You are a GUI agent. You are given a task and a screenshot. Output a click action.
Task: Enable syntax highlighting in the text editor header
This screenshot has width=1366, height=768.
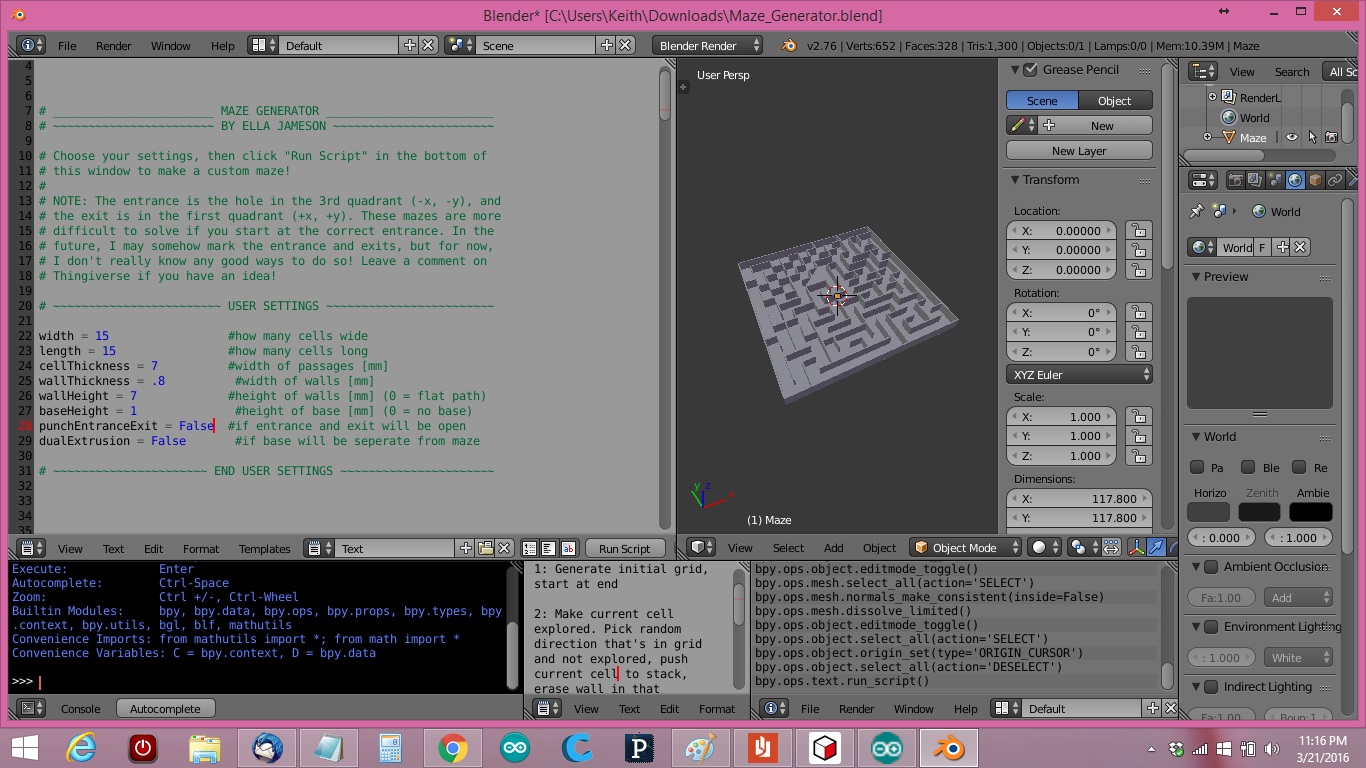click(x=568, y=547)
